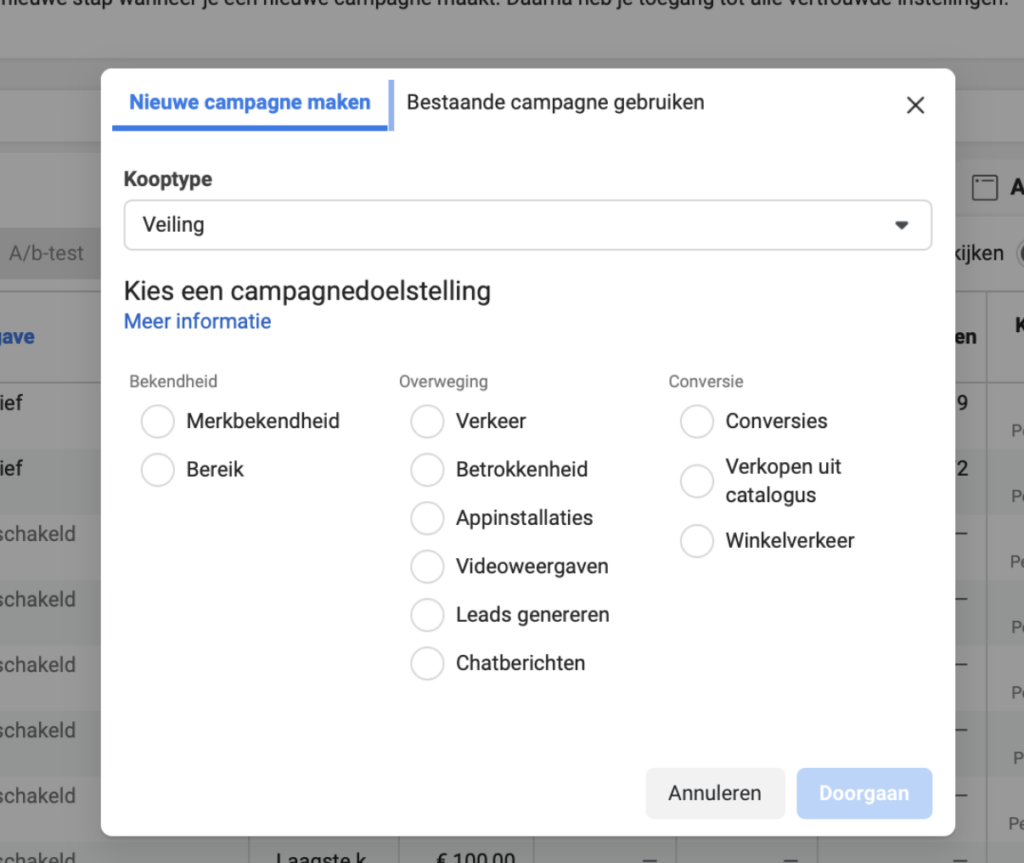Choose Verkeer under Overweging
1024x863 pixels.
point(427,421)
